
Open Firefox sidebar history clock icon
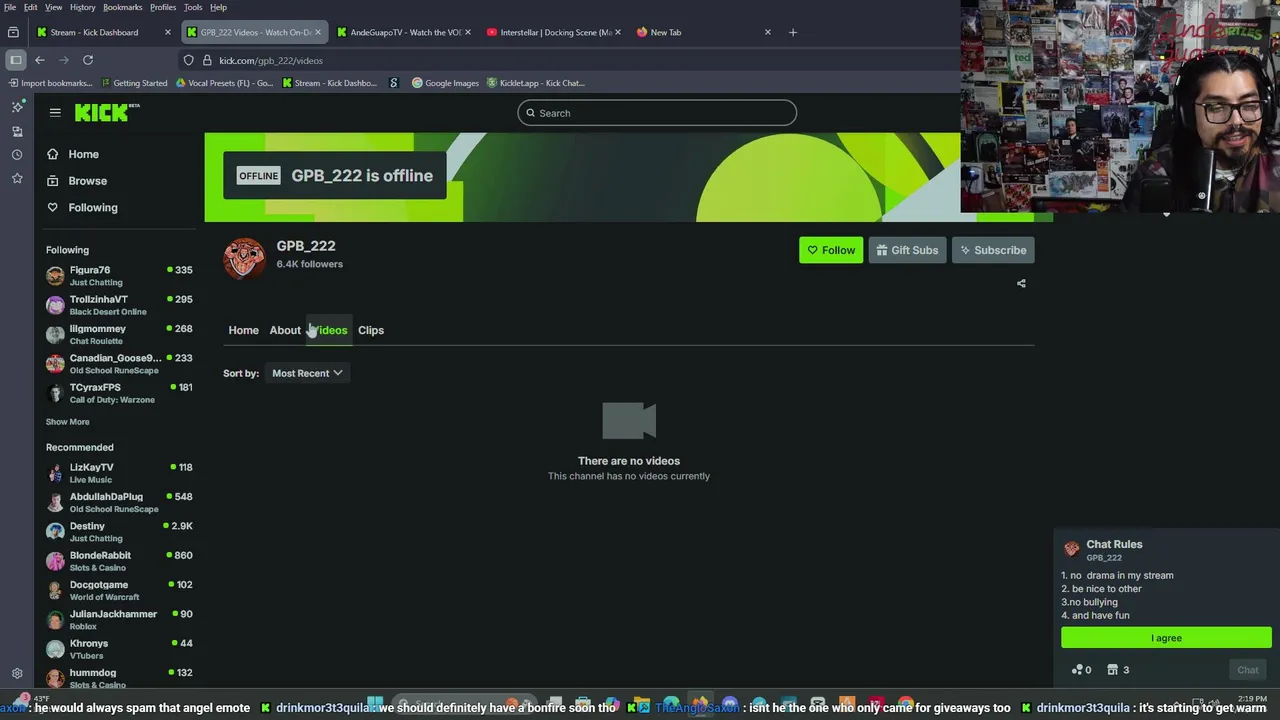[x=17, y=155]
